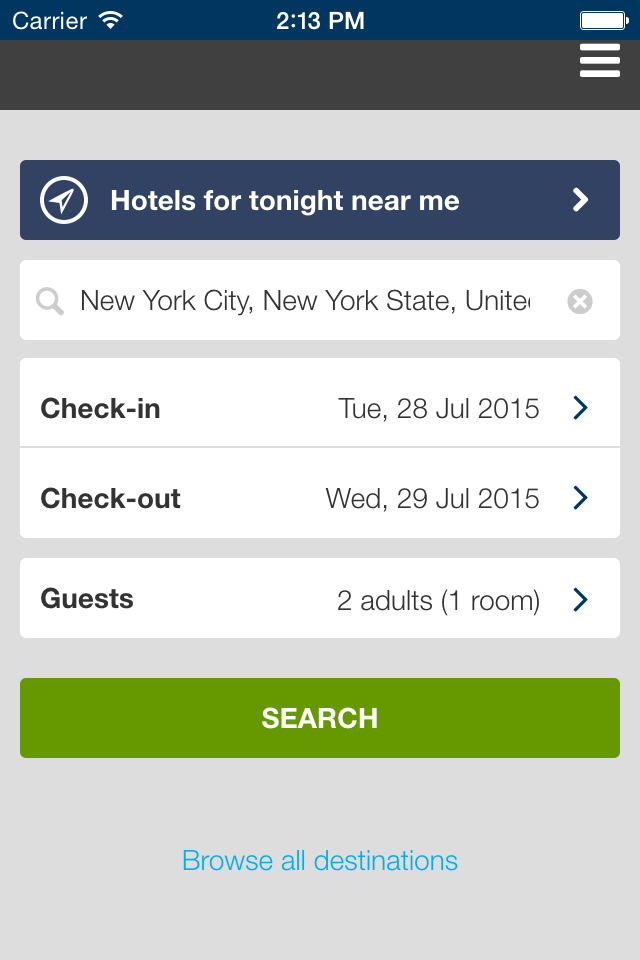Tap the battery indicator icon
Image resolution: width=640 pixels, height=960 pixels.
(x=604, y=21)
